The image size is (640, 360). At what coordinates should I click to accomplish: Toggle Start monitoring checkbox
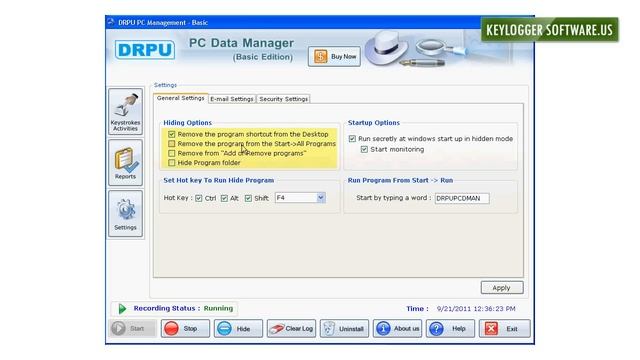coord(364,149)
